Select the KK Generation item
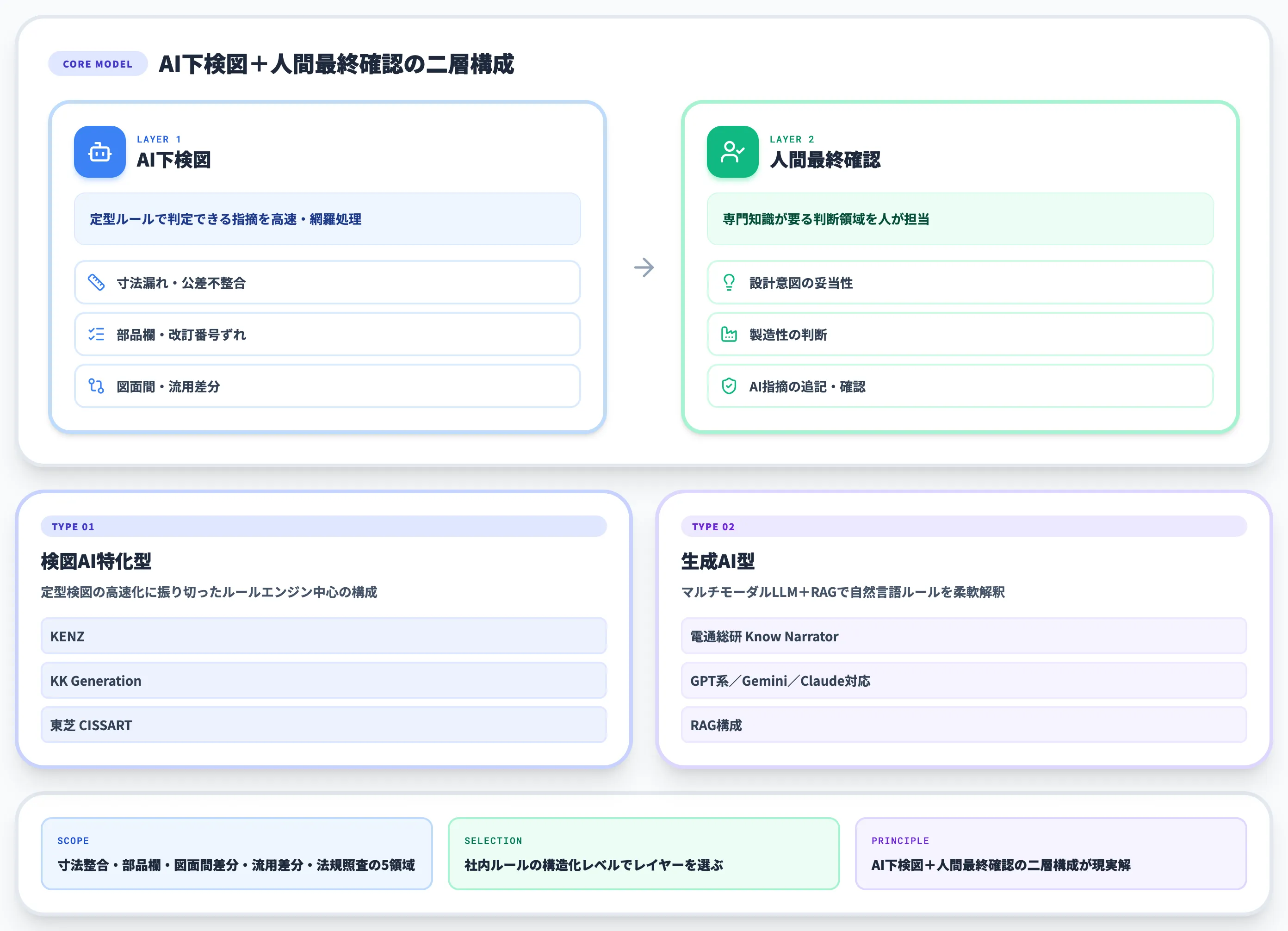This screenshot has height=931, width=1288. [x=324, y=680]
